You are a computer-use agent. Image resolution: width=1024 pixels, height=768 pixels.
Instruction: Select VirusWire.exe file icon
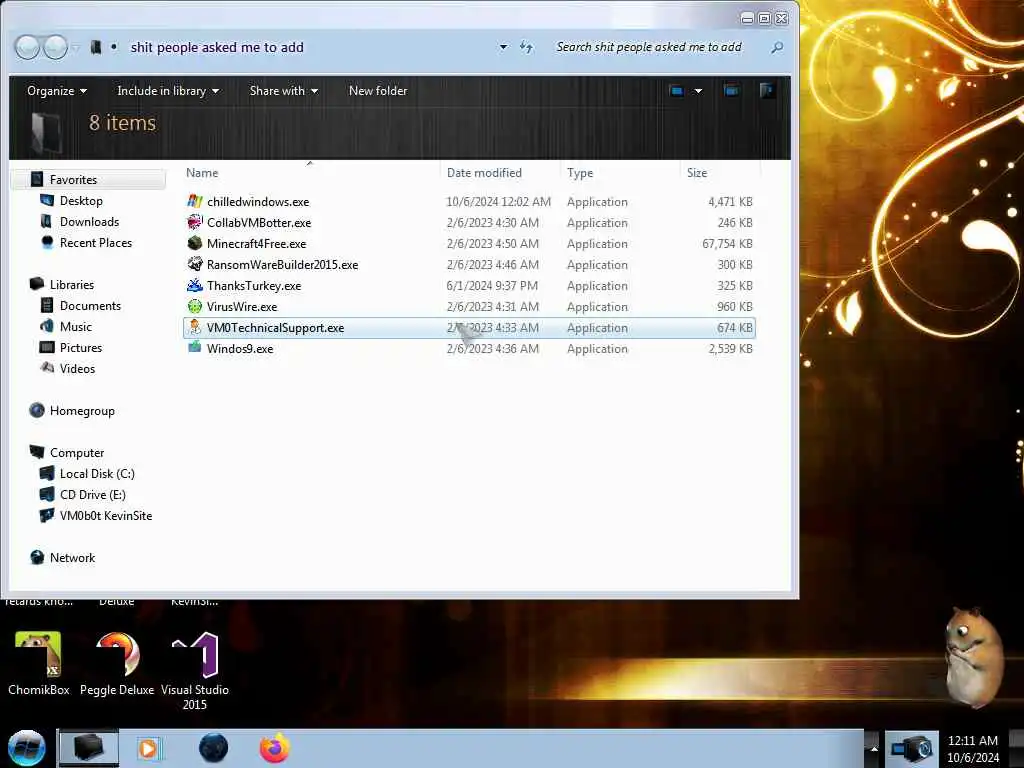(195, 306)
